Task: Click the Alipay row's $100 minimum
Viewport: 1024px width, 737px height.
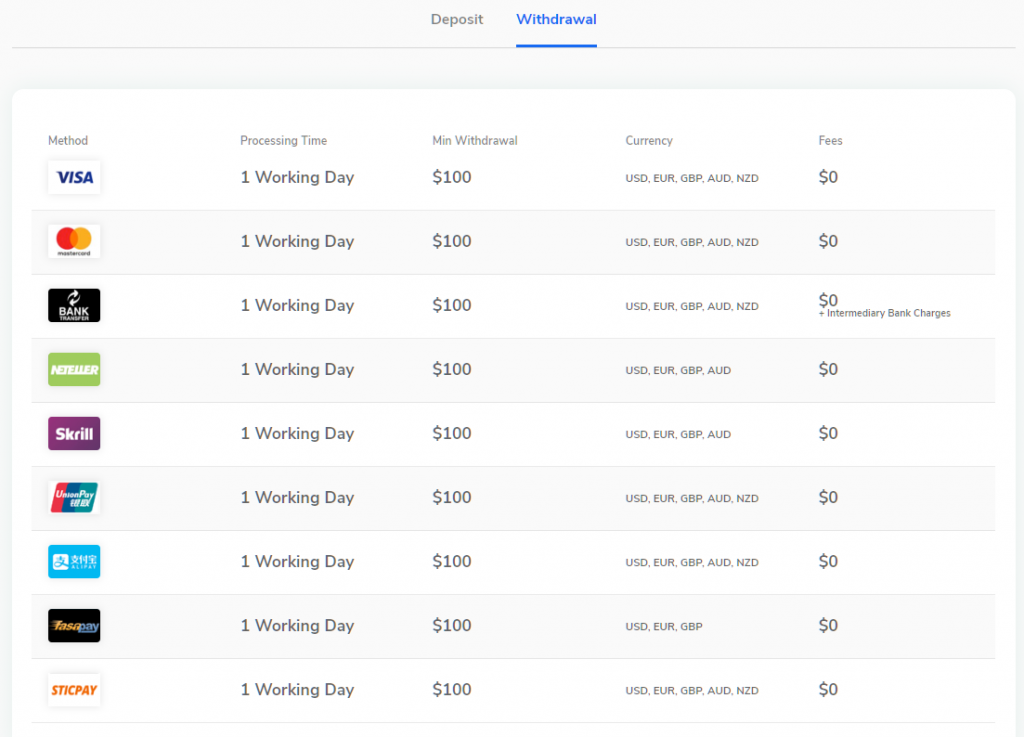Action: tap(452, 561)
